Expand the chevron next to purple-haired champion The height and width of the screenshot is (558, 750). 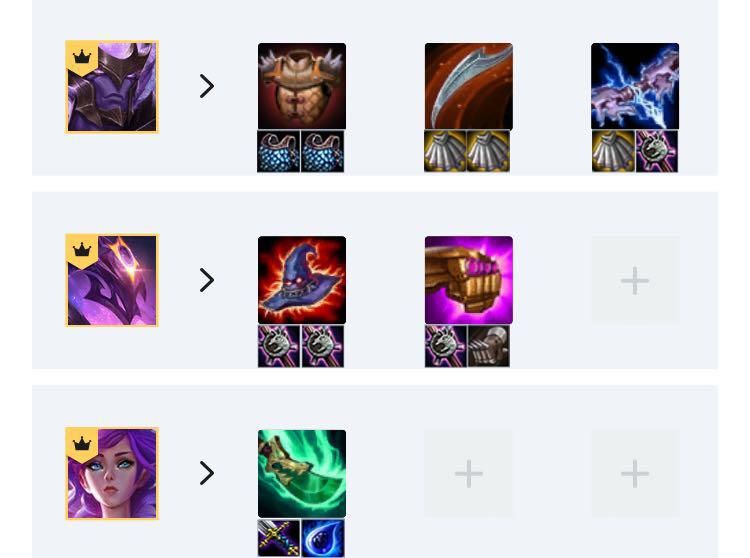207,473
